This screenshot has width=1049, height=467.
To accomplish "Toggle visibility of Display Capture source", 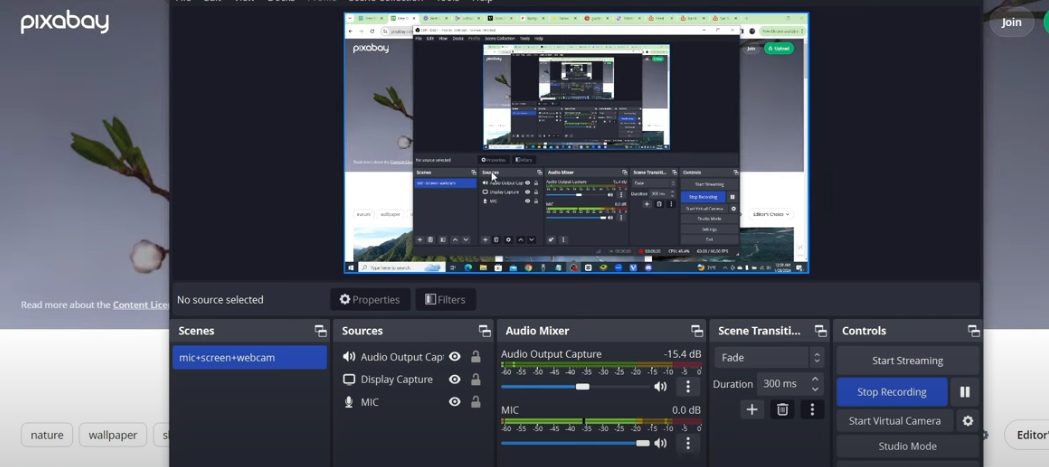I will coord(455,379).
